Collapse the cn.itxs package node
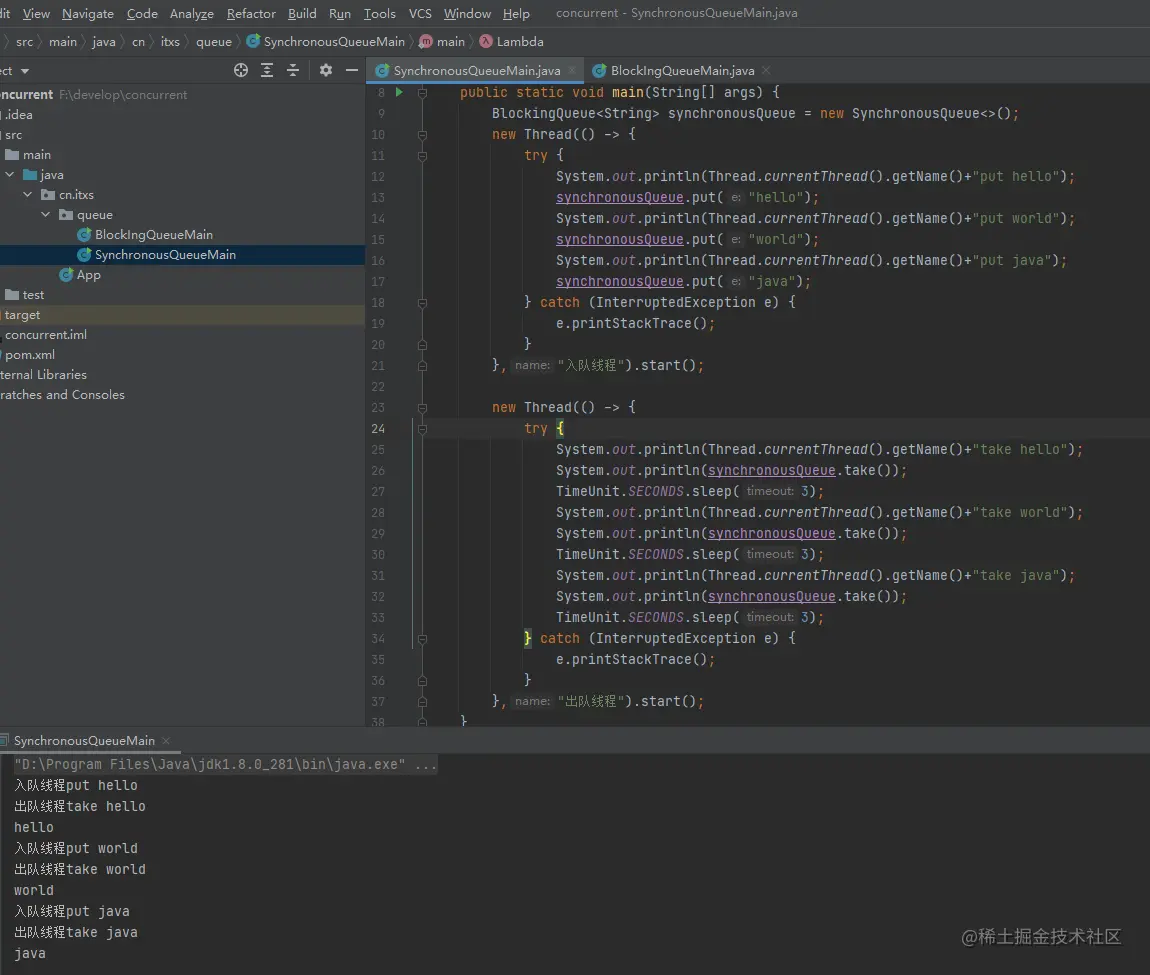 point(28,195)
